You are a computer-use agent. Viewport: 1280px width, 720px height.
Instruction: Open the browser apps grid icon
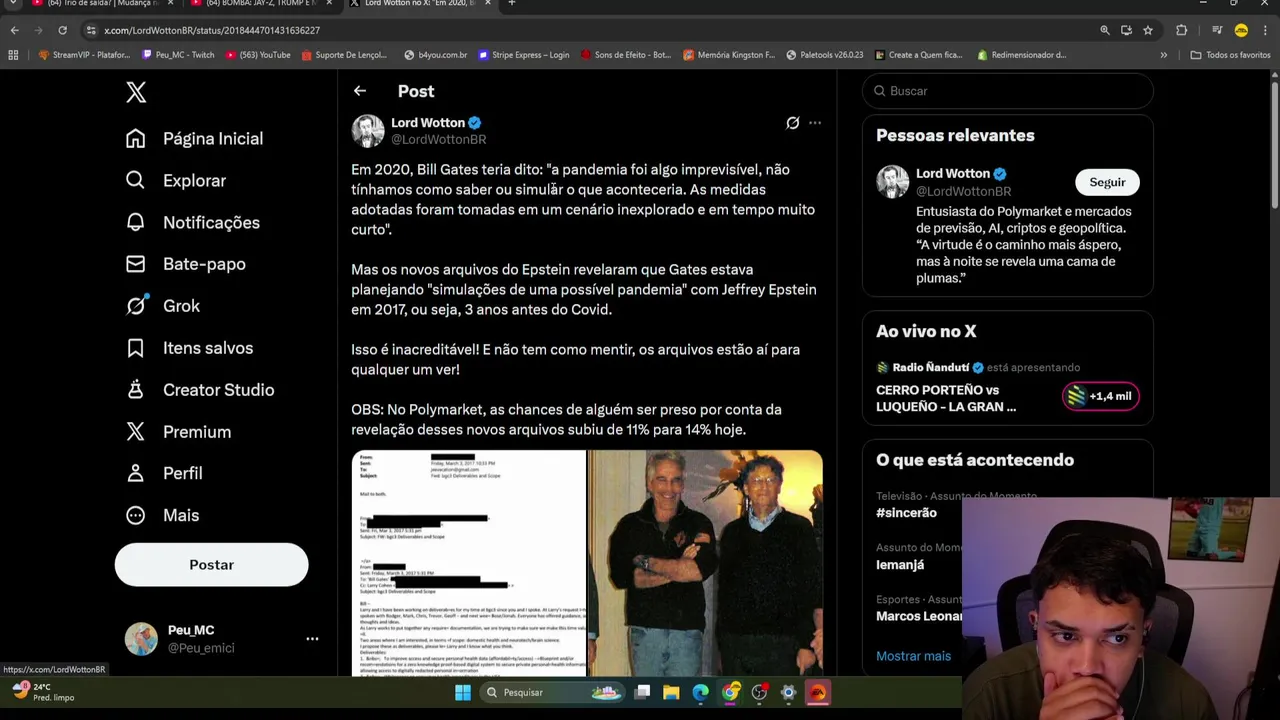(x=13, y=55)
